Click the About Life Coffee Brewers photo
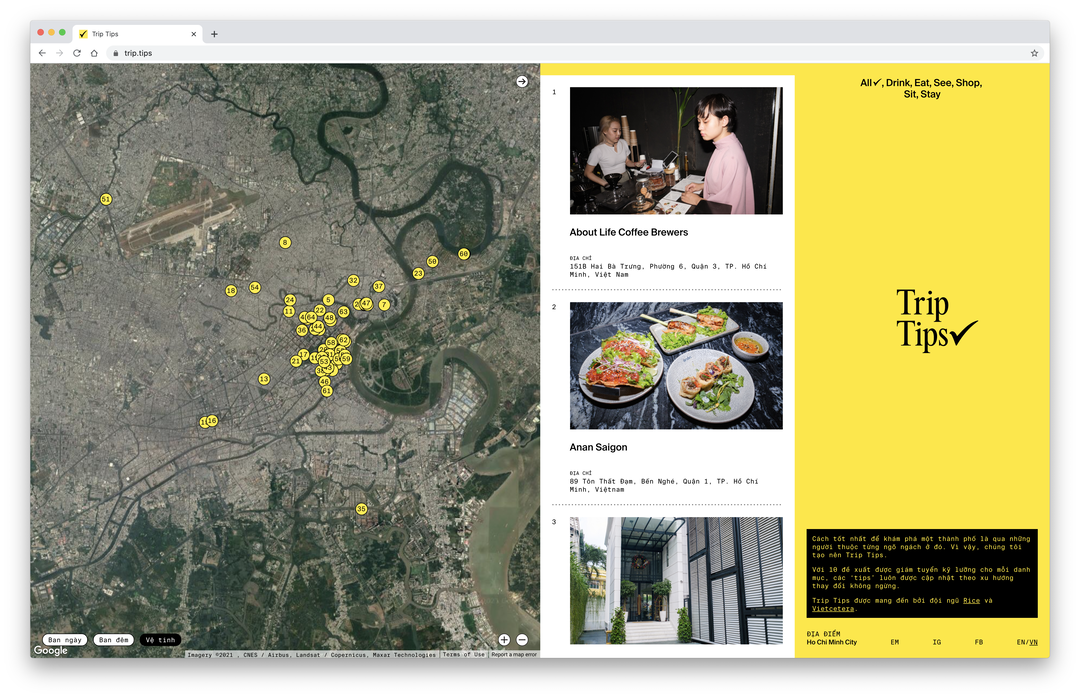1080x698 pixels. (x=676, y=151)
